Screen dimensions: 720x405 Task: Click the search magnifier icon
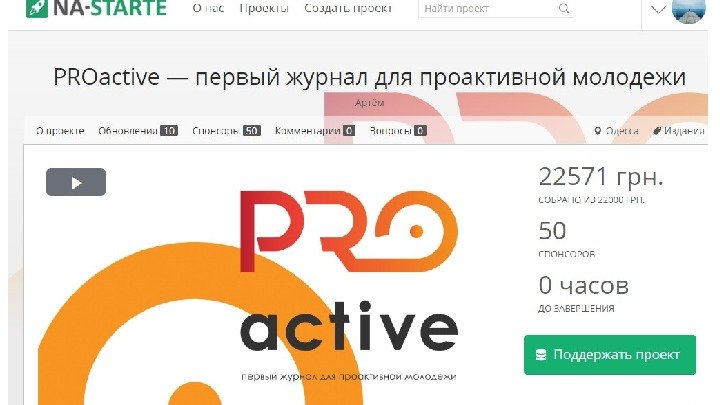point(564,8)
